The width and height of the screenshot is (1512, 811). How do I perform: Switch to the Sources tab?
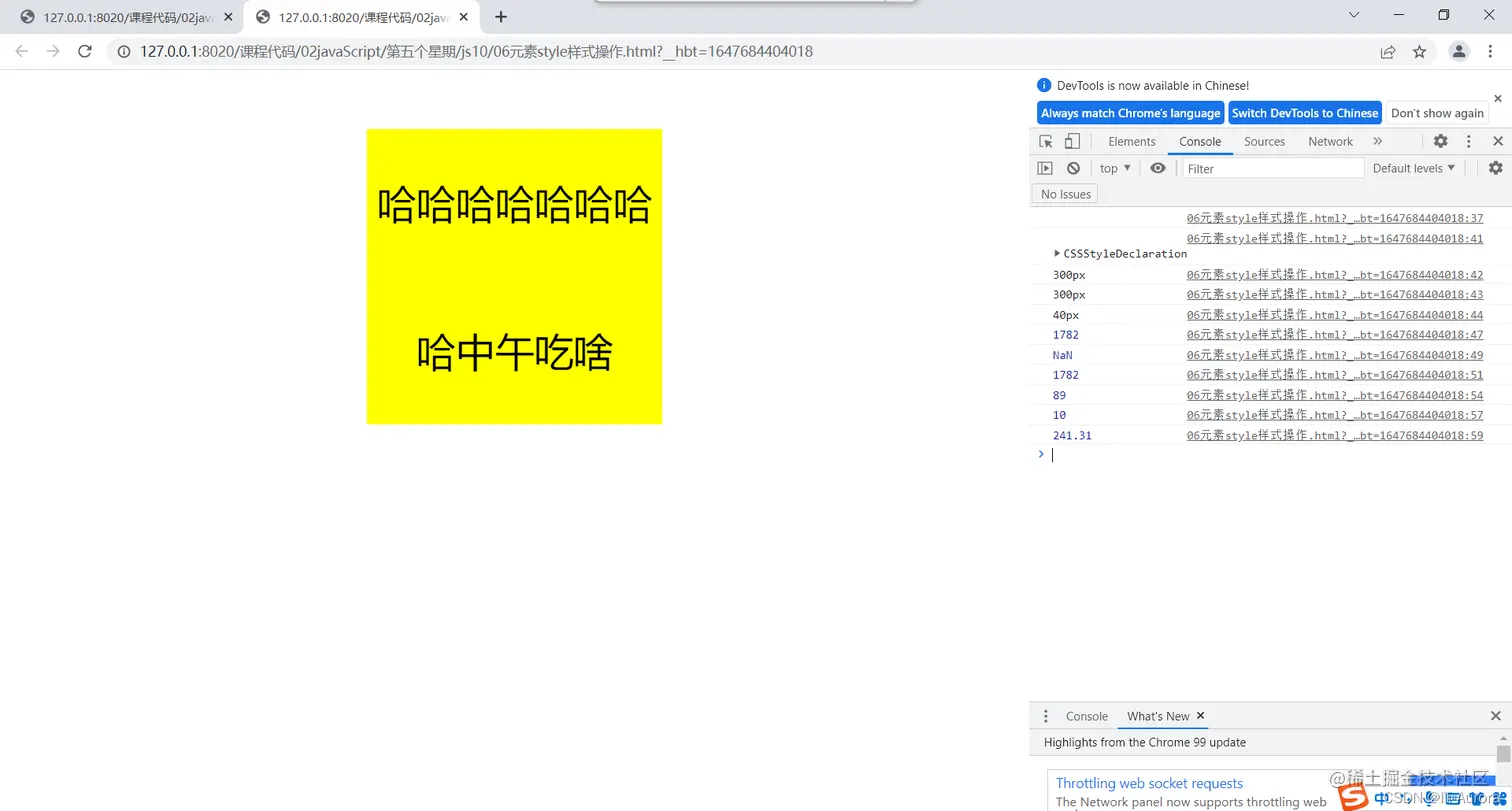coord(1264,141)
